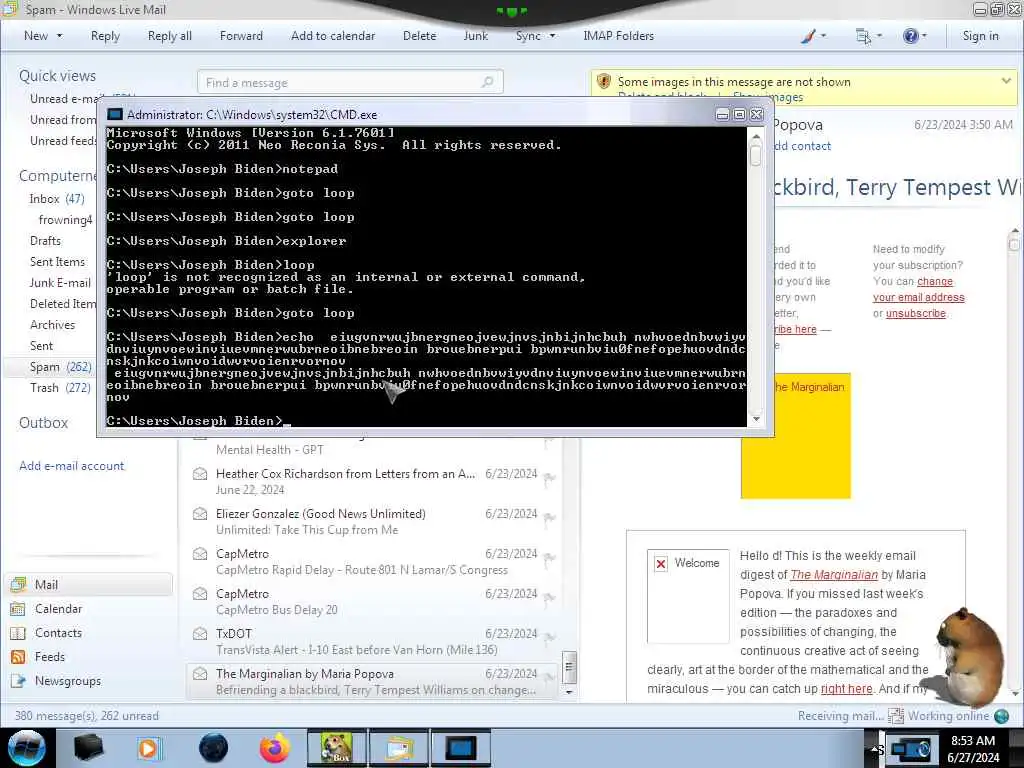
Task: Click the blue Help icon
Action: pos(910,37)
